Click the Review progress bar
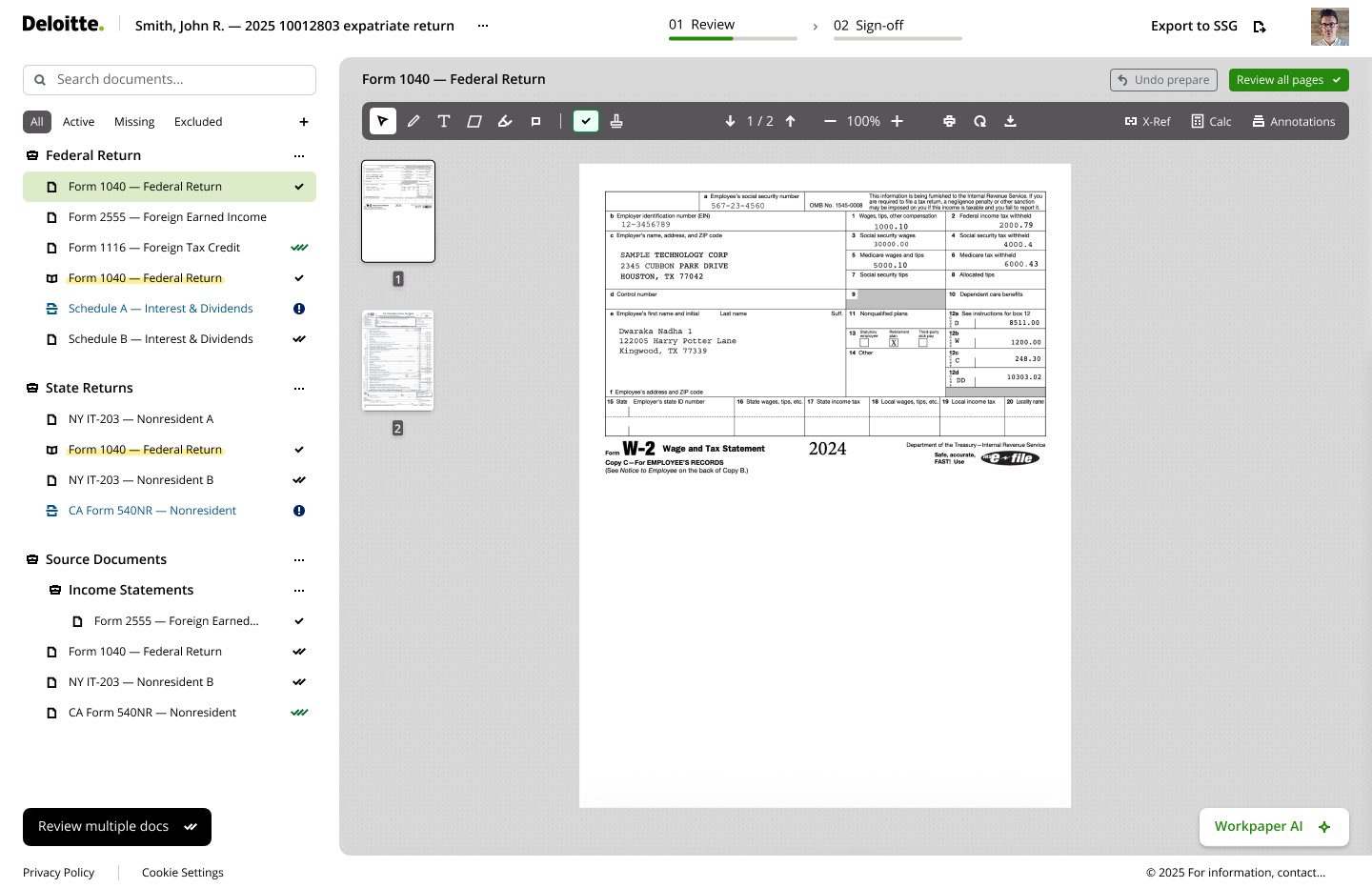This screenshot has height=888, width=1372. point(733,38)
